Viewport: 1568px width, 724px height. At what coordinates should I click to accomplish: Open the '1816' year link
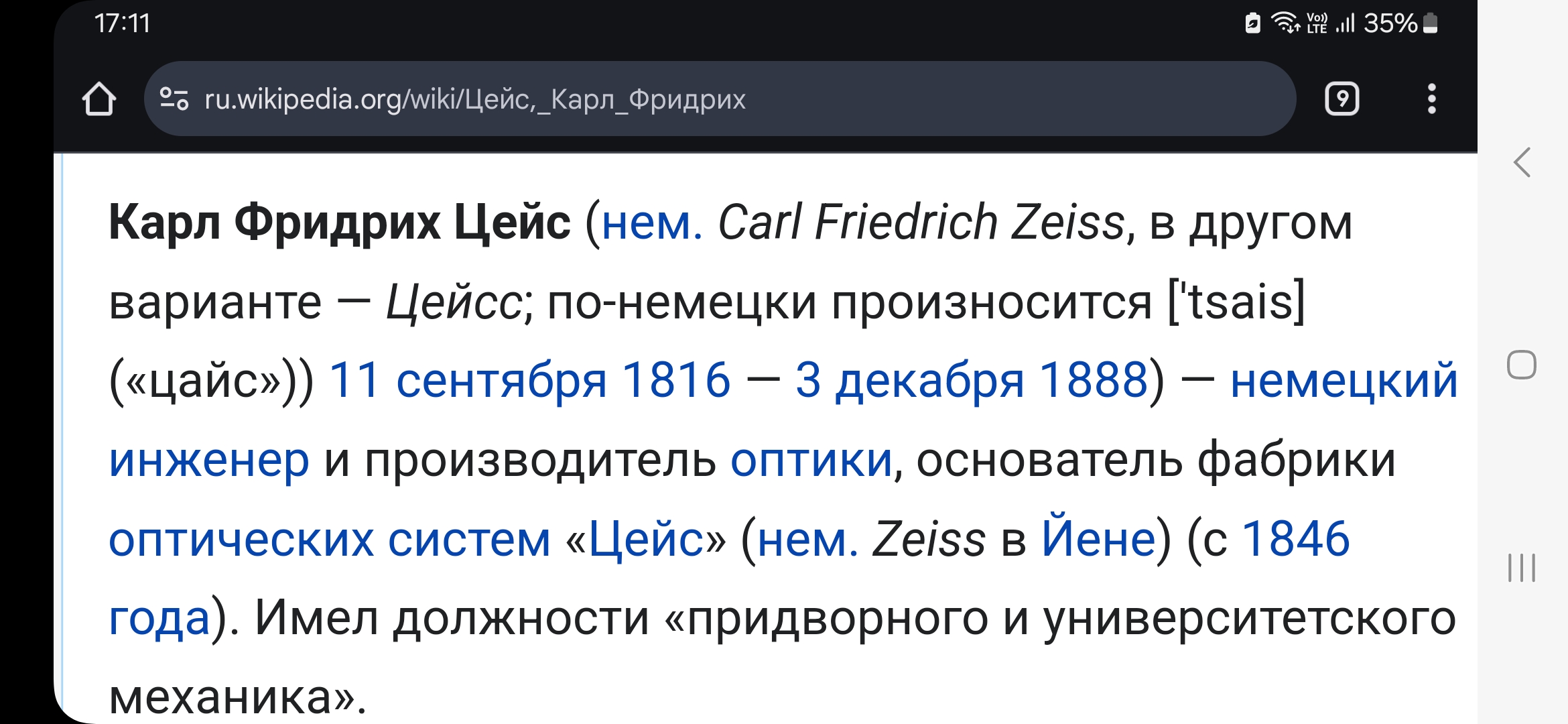pos(676,380)
